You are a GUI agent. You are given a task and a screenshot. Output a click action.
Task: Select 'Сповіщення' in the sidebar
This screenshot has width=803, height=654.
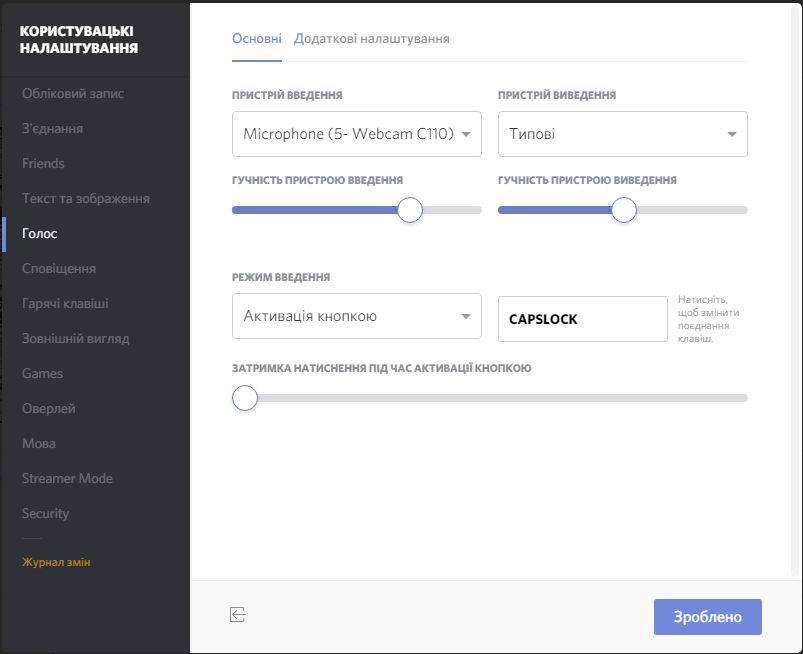click(x=59, y=269)
